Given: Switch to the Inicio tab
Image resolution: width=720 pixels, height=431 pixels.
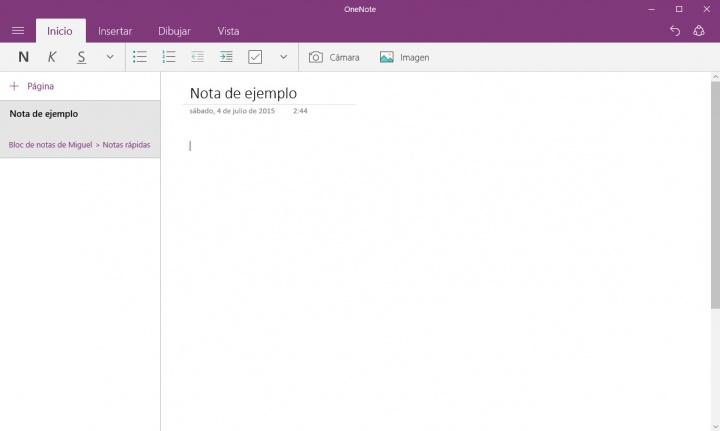Looking at the screenshot, I should pos(60,31).
